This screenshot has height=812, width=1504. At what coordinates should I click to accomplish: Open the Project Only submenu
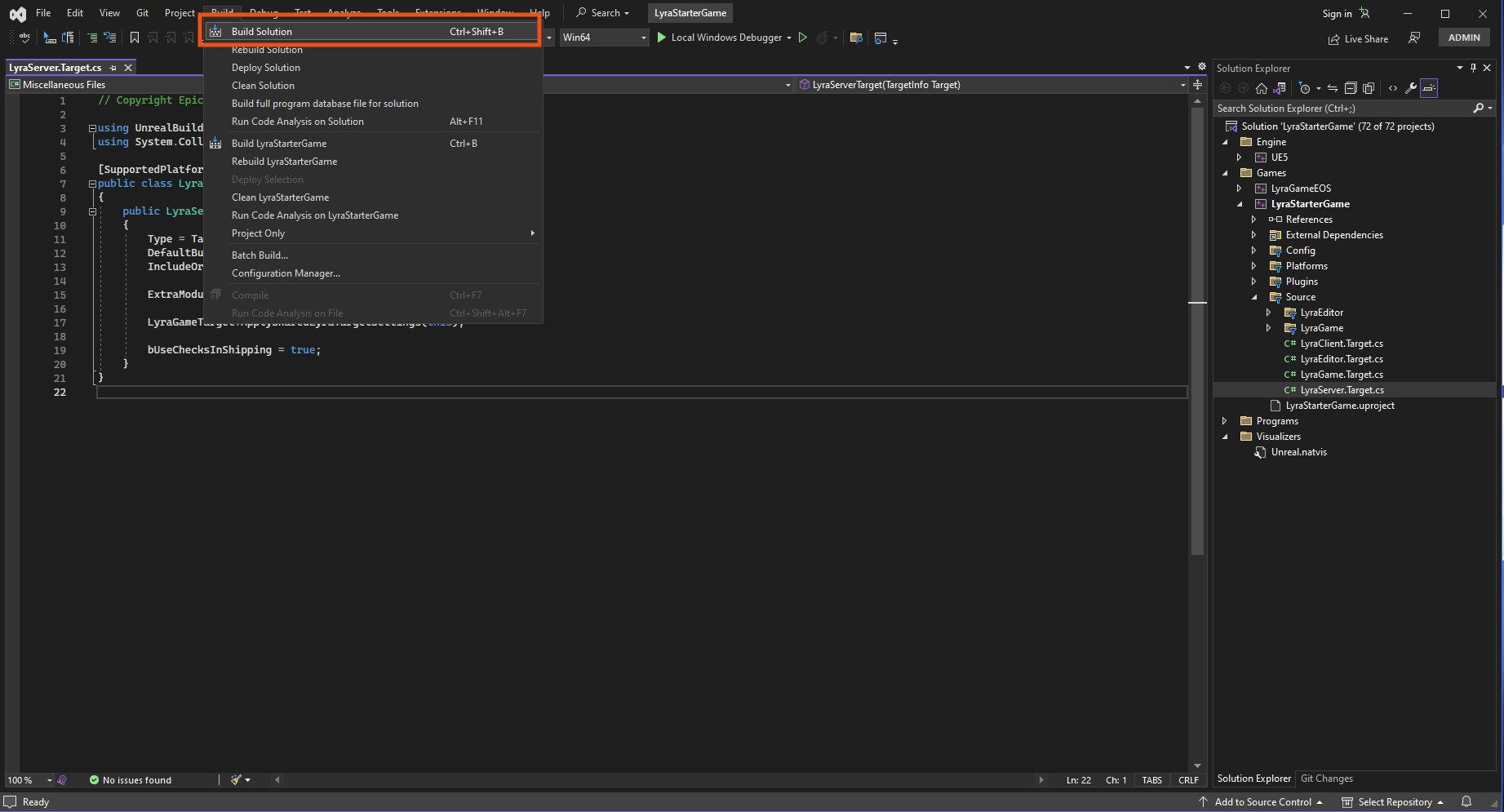tap(372, 233)
